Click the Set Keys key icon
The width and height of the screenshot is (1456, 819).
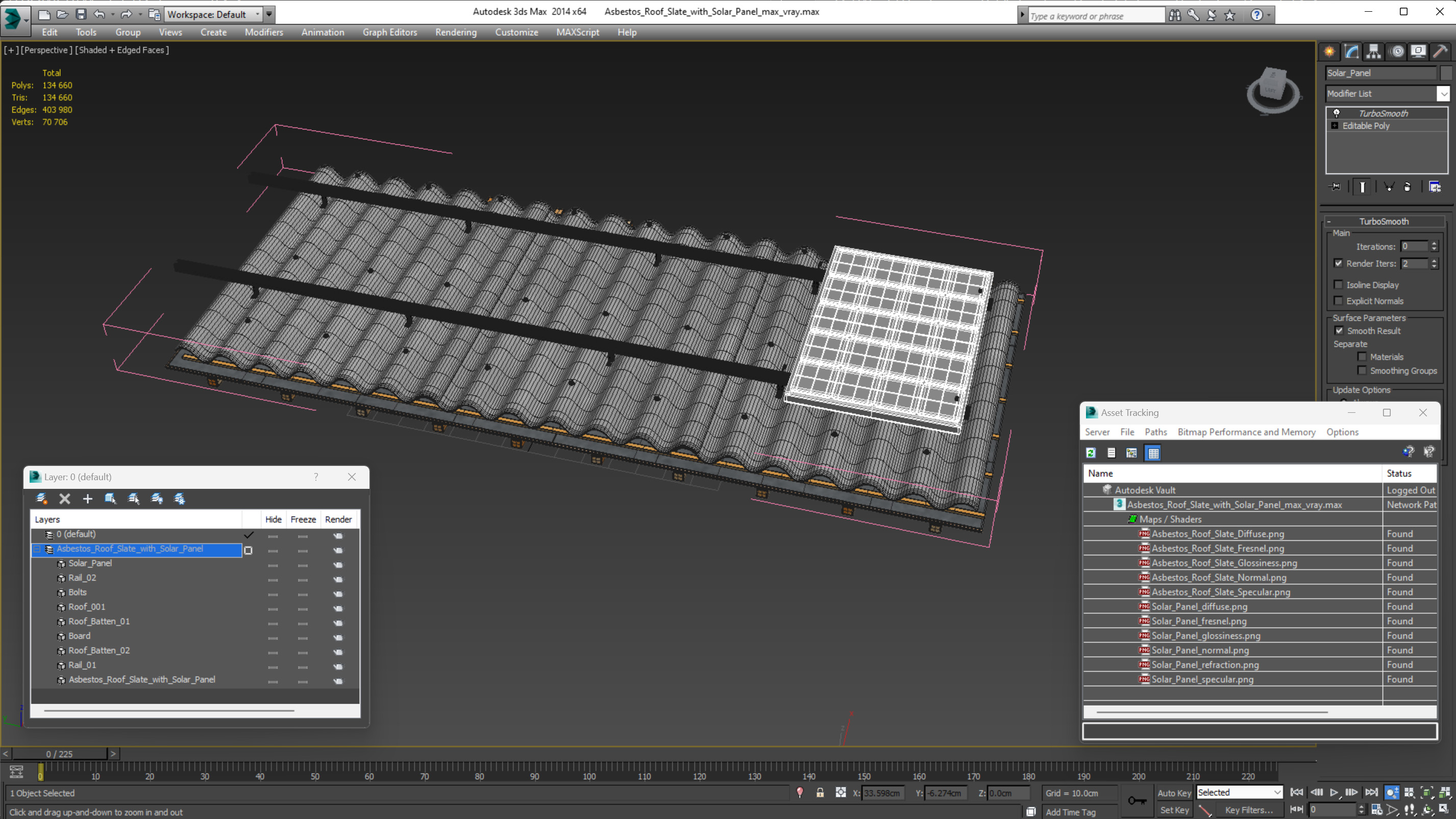[1137, 800]
